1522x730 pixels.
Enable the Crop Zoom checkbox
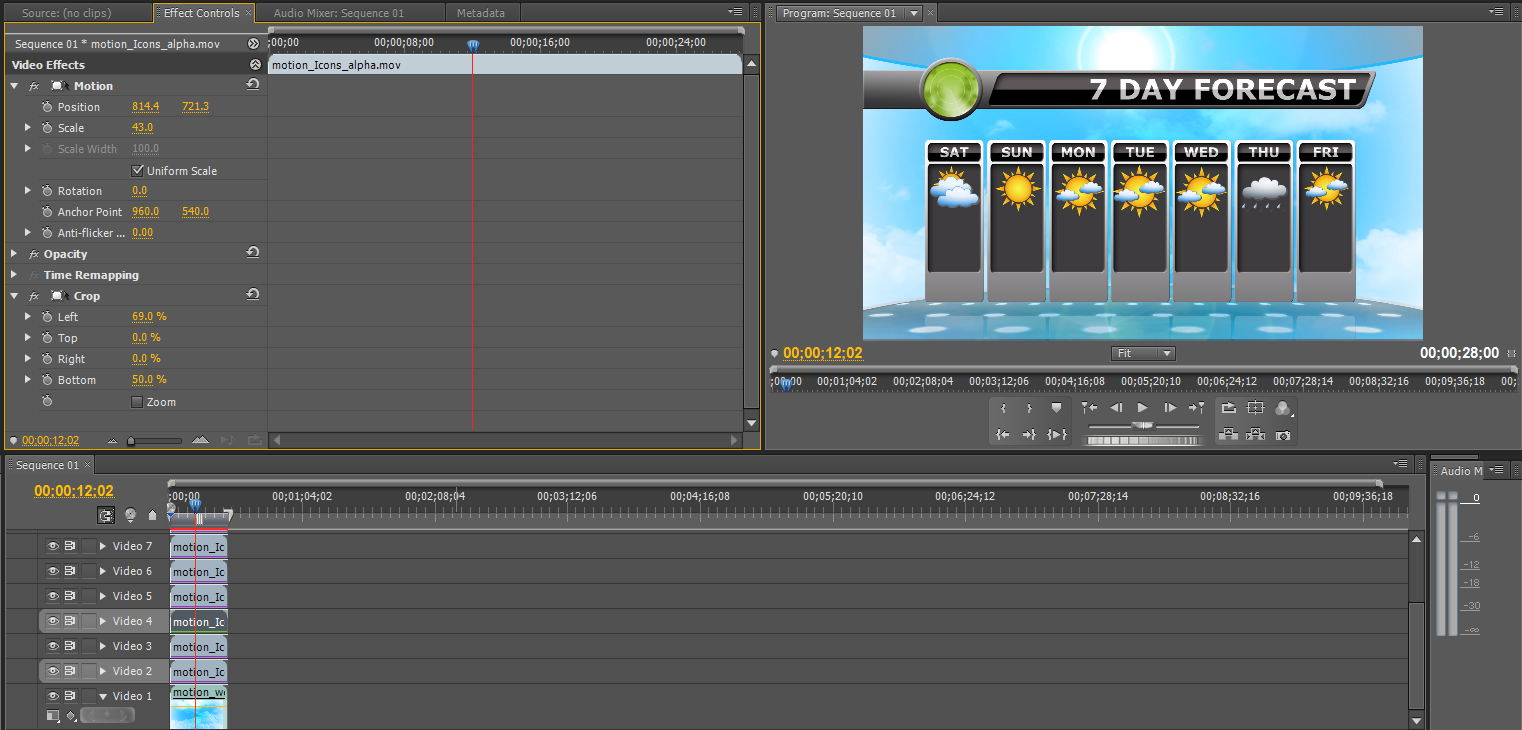tap(138, 401)
